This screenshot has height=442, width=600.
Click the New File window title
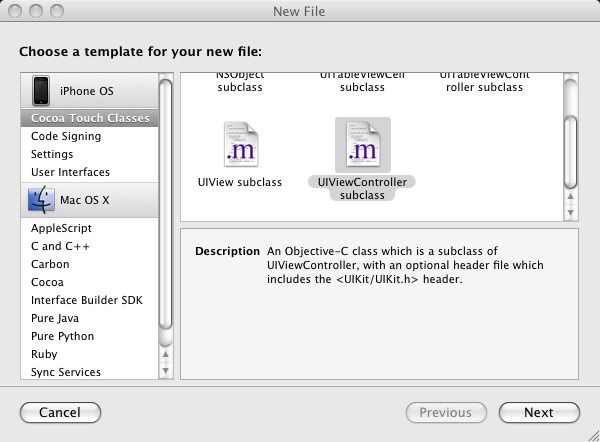(299, 11)
